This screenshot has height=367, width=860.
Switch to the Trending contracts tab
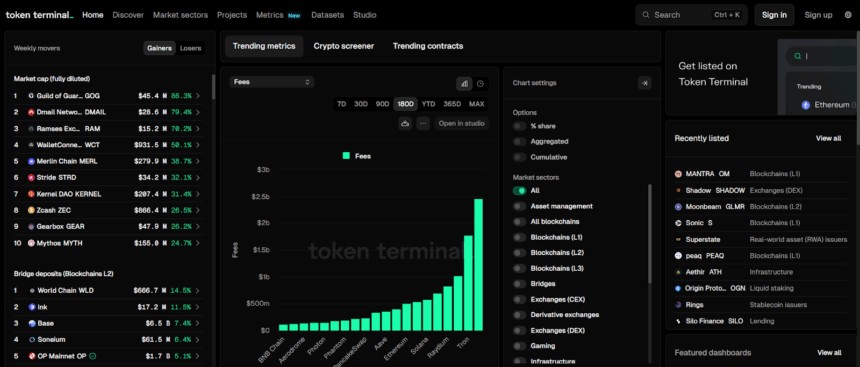(x=428, y=46)
